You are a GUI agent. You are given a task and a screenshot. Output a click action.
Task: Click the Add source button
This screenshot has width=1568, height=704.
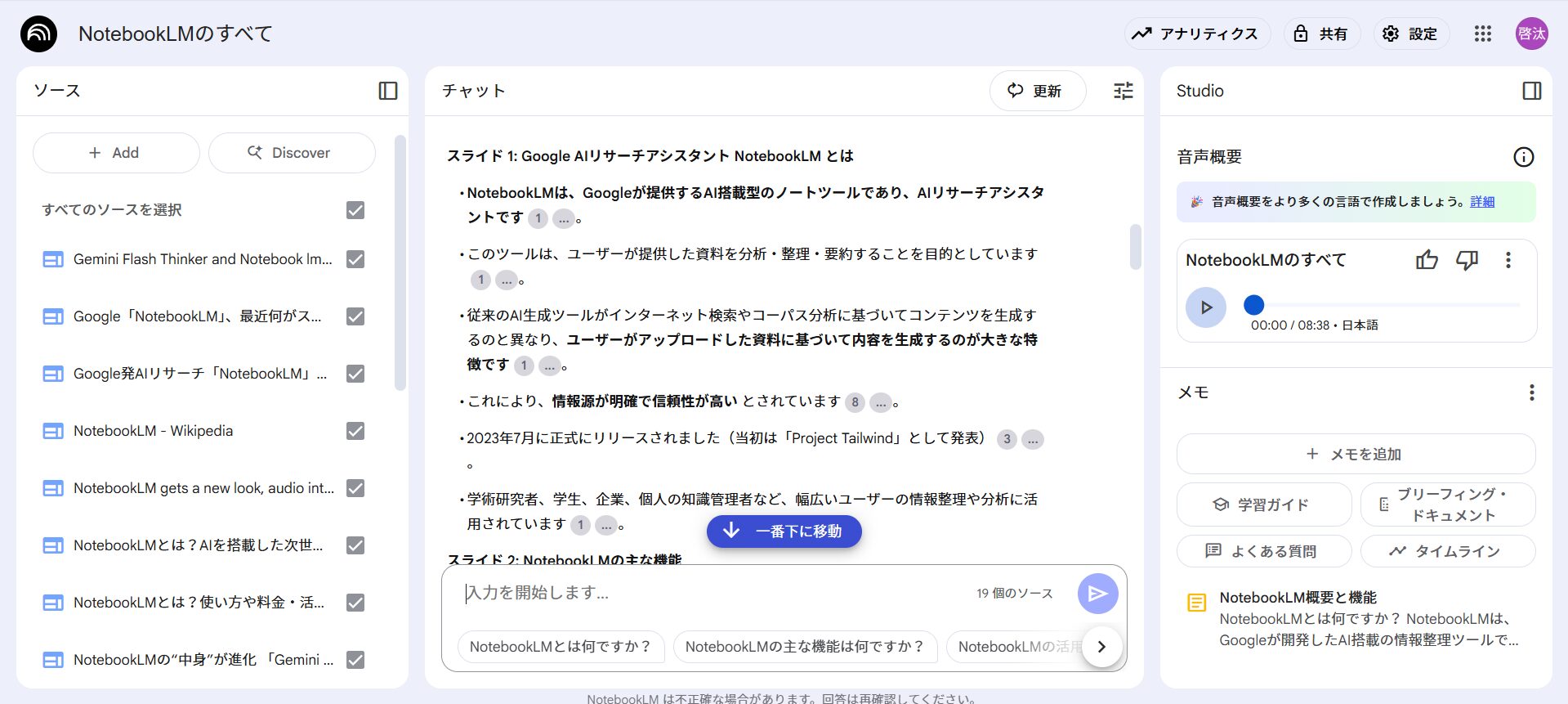(x=116, y=153)
